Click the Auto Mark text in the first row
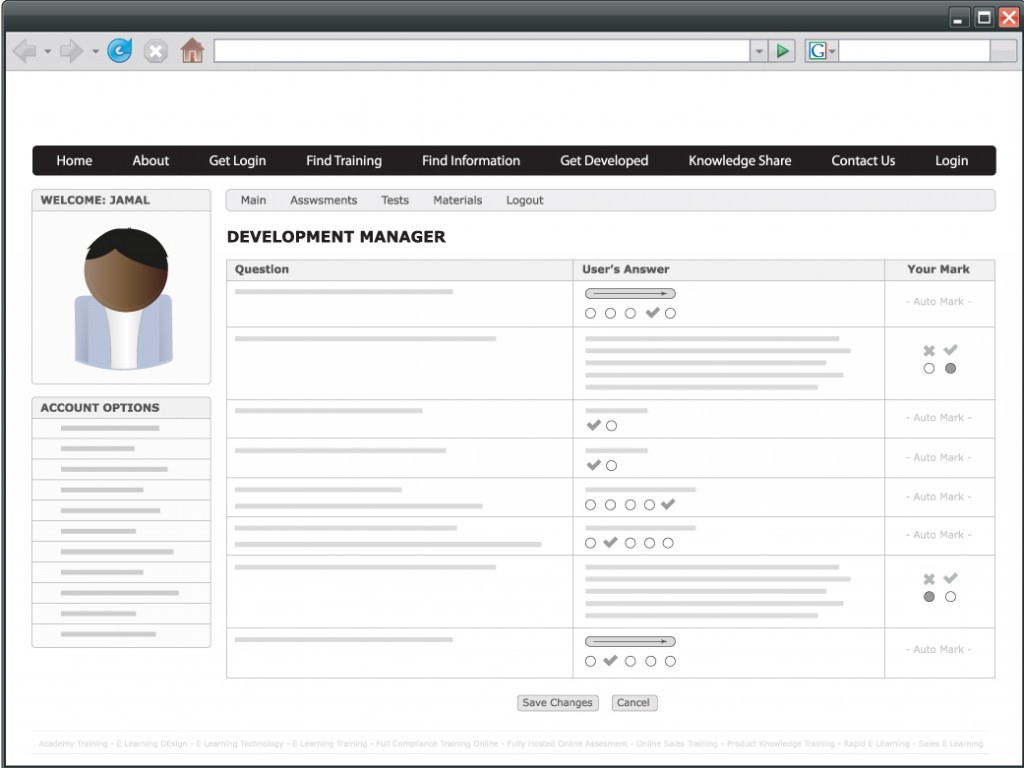 click(x=938, y=302)
